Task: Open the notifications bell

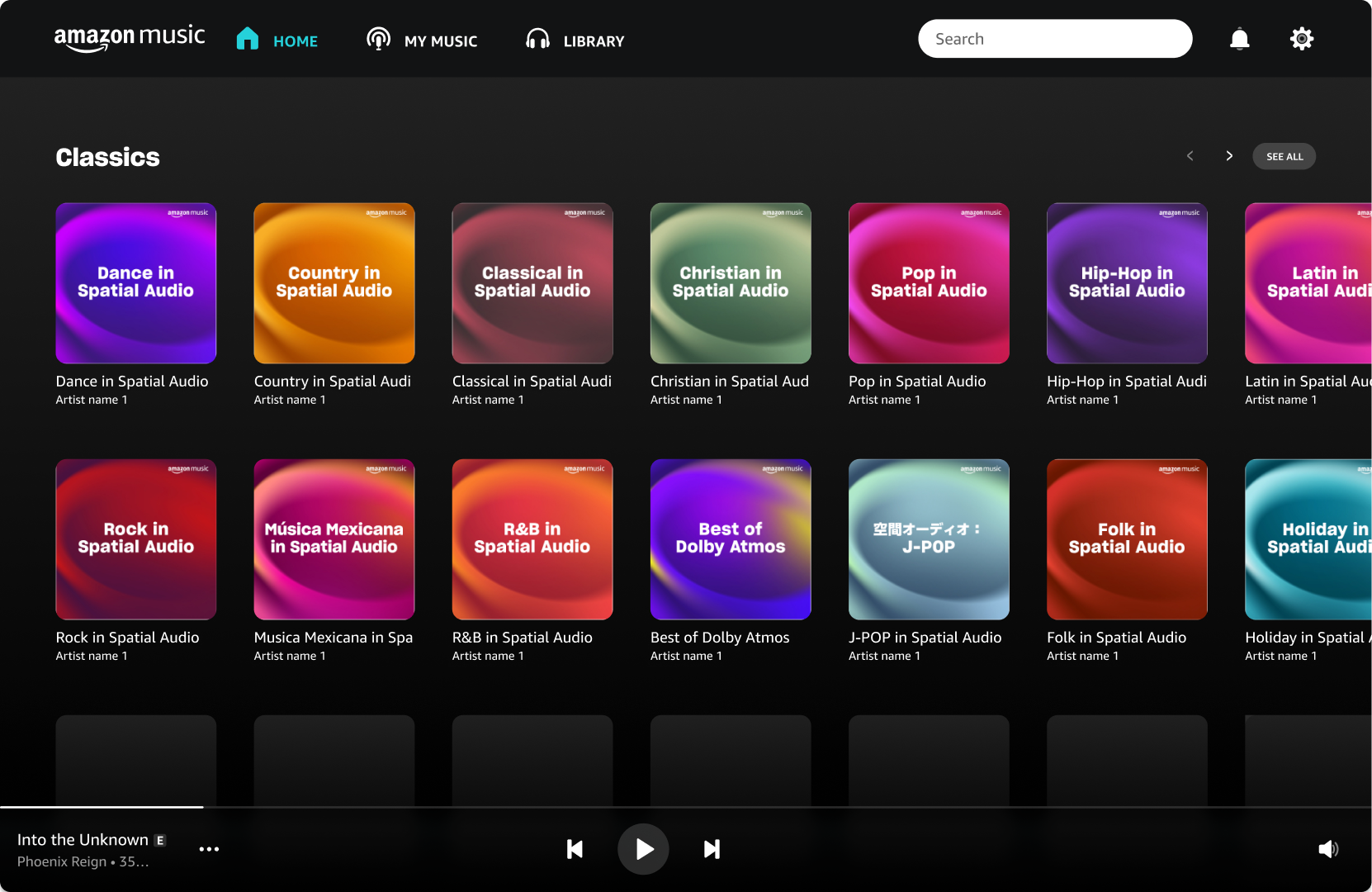Action: point(1239,39)
